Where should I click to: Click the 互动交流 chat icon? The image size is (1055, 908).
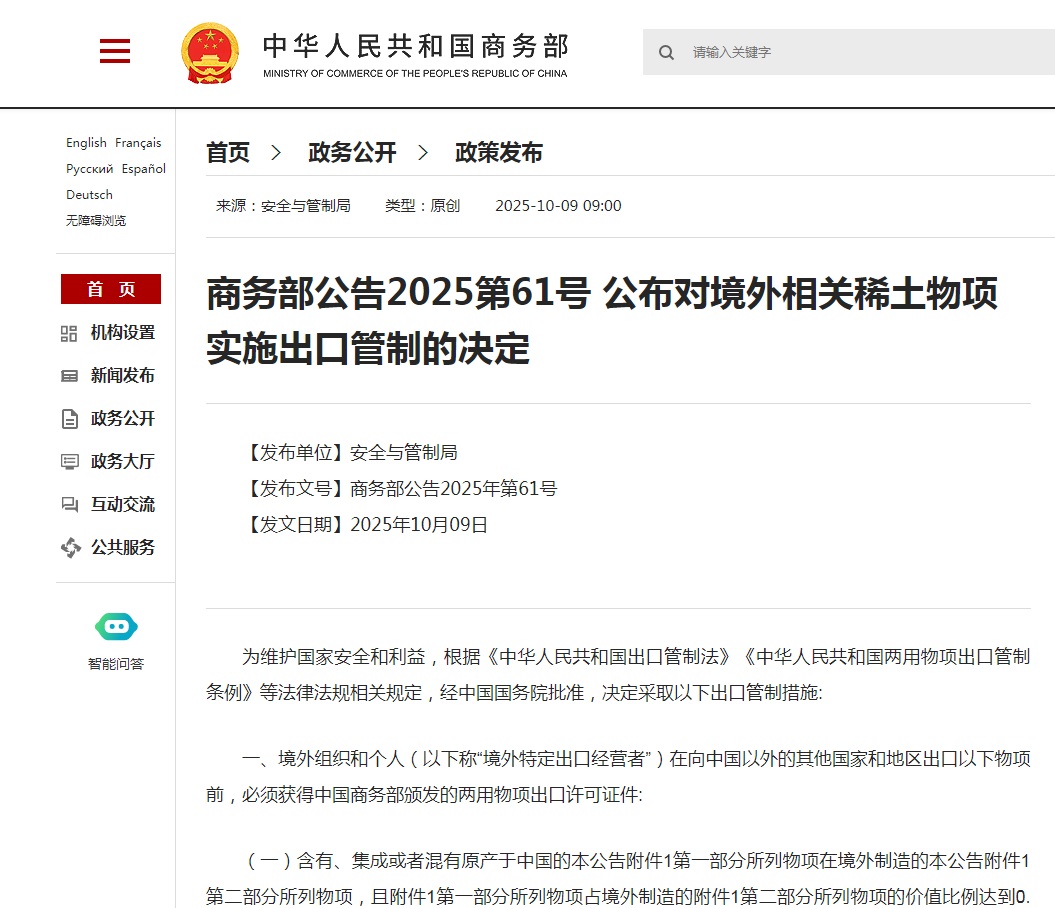[x=69, y=505]
